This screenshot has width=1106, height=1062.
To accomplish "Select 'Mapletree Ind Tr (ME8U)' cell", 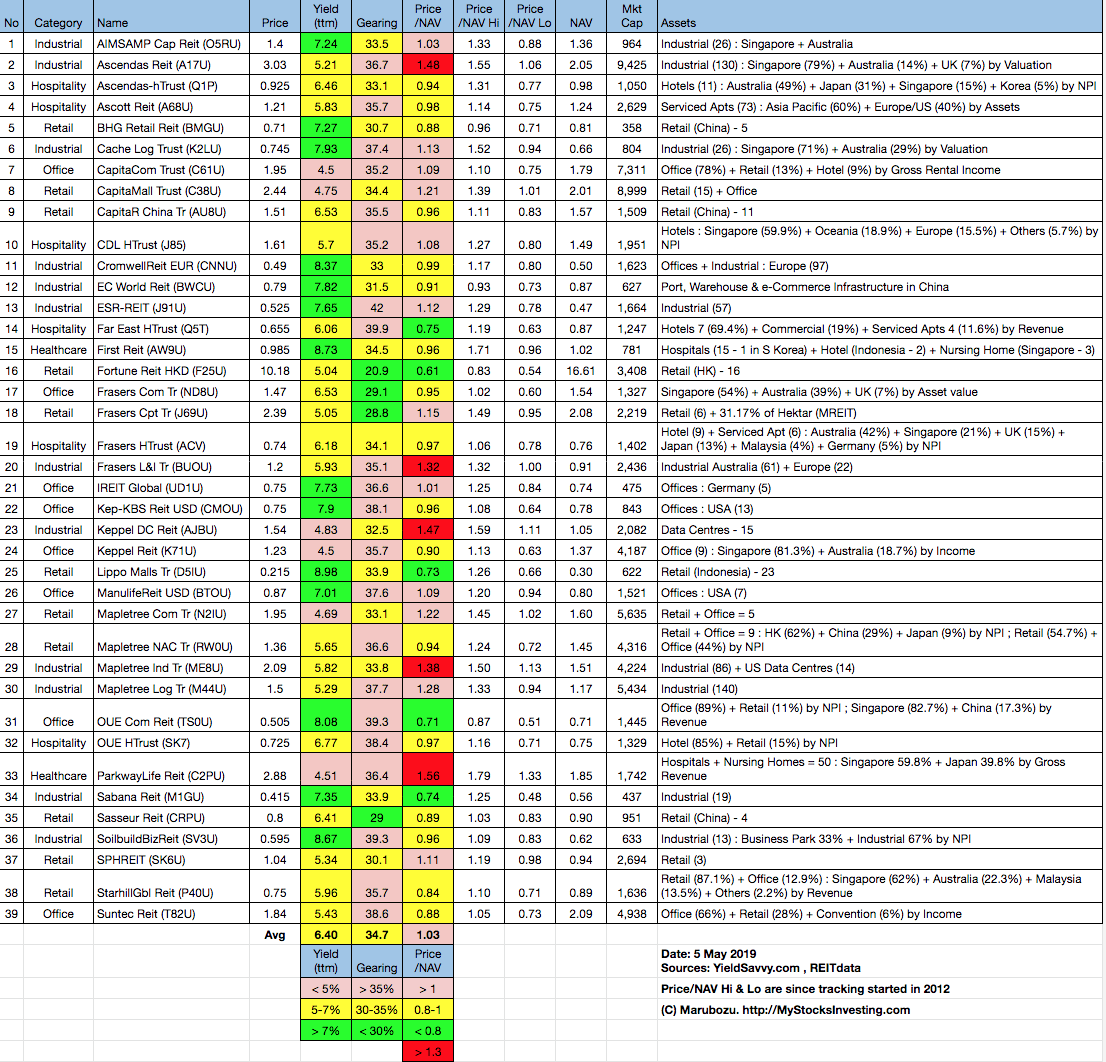I will [x=171, y=668].
